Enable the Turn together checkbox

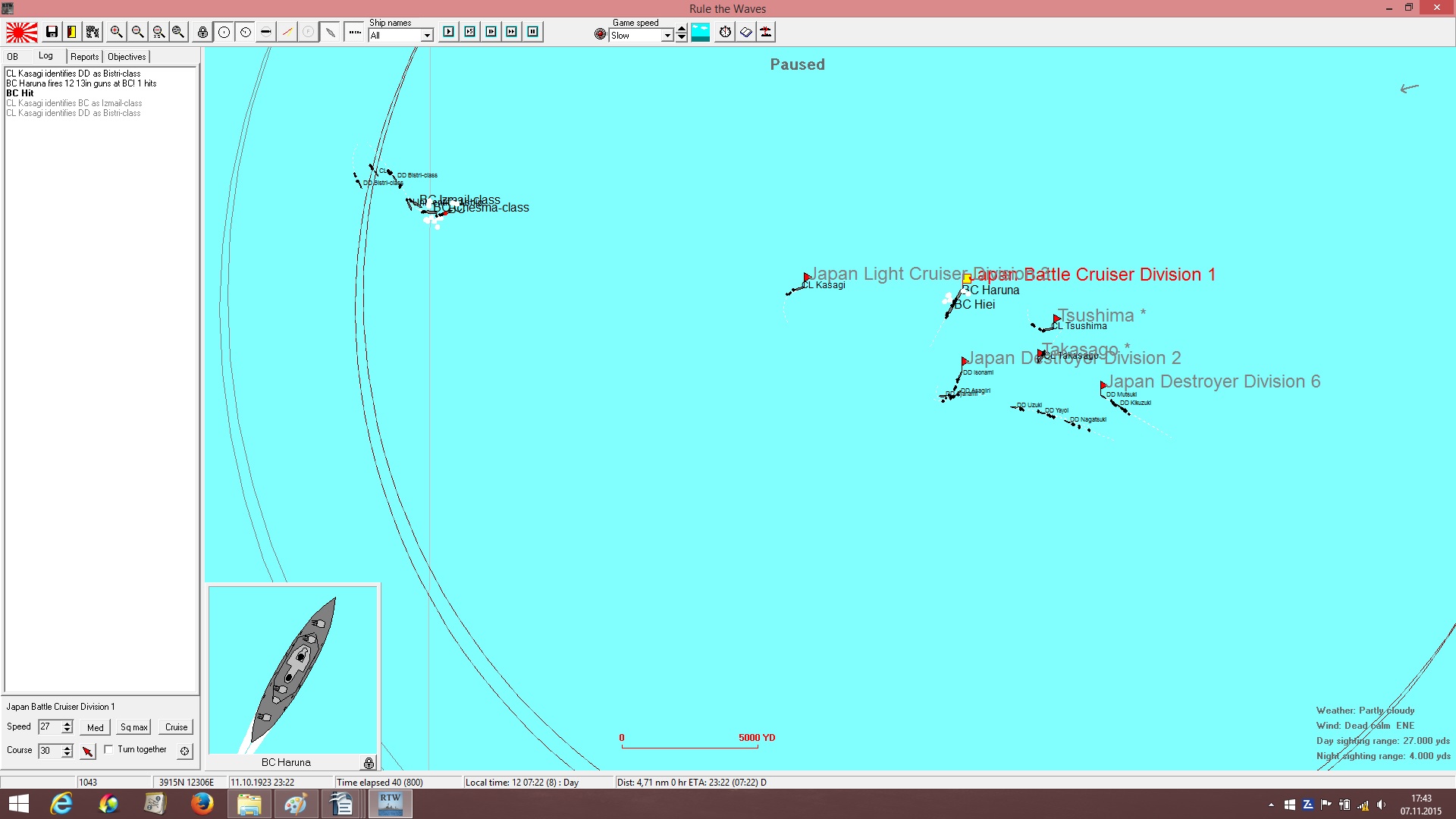tap(108, 749)
